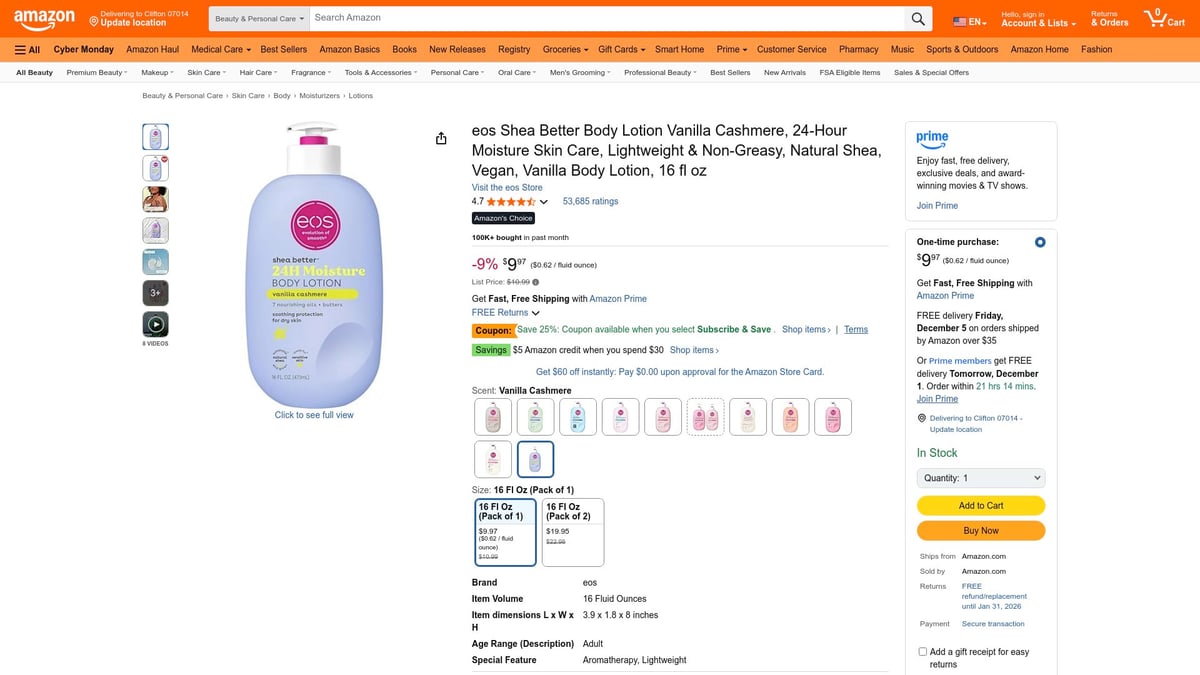Open the ratings breakdown via the 4.7 chevron

(543, 201)
